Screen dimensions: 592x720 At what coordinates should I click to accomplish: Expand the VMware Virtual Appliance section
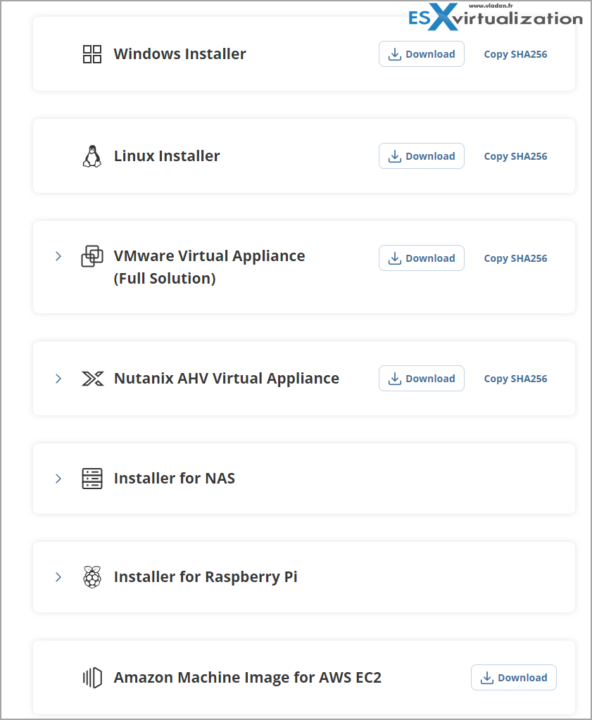pyautogui.click(x=58, y=256)
